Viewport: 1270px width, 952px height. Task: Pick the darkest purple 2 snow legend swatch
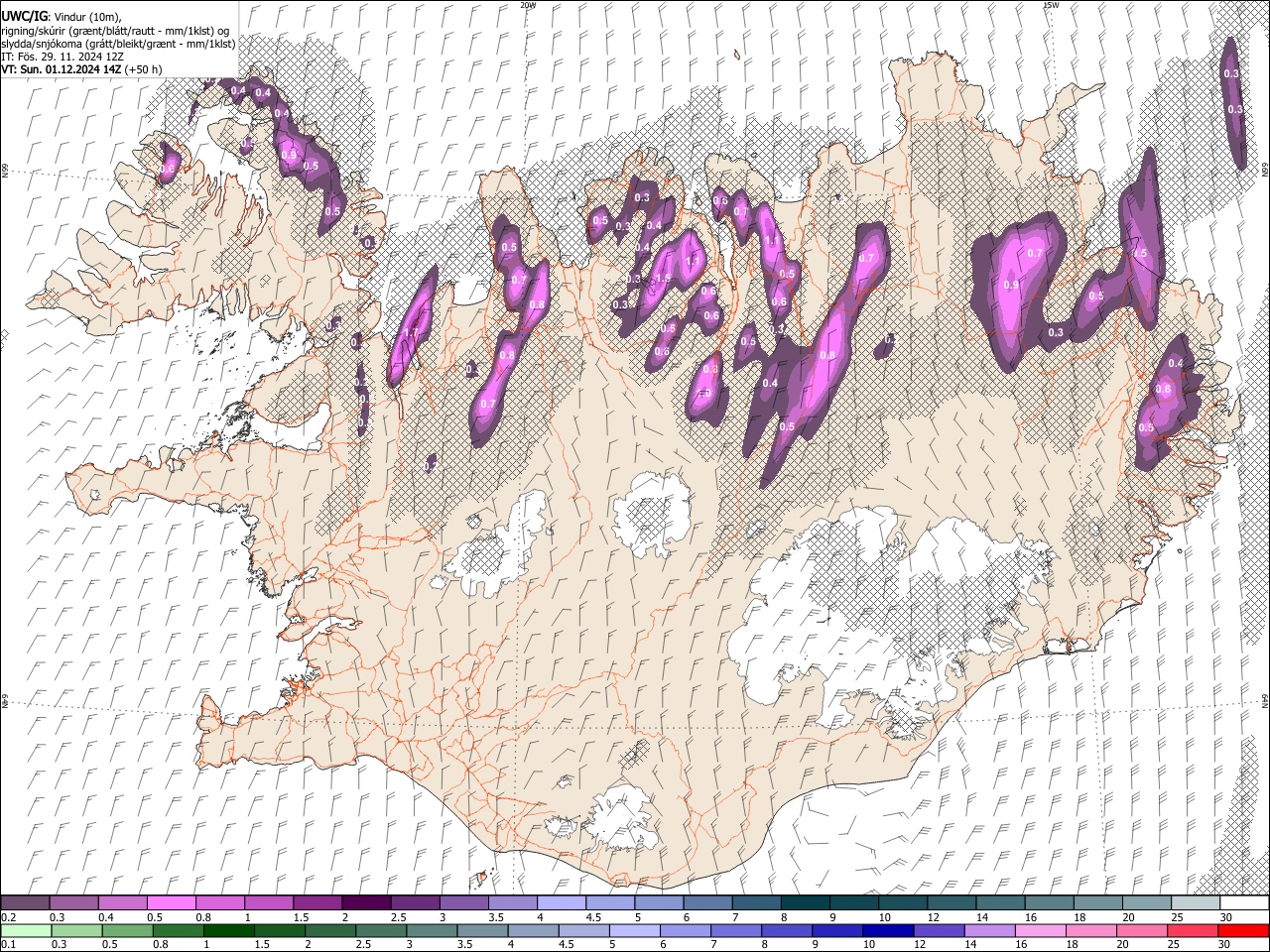(x=366, y=903)
